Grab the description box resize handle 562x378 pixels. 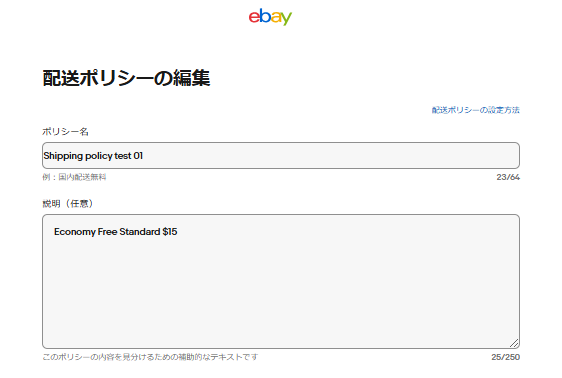(514, 343)
